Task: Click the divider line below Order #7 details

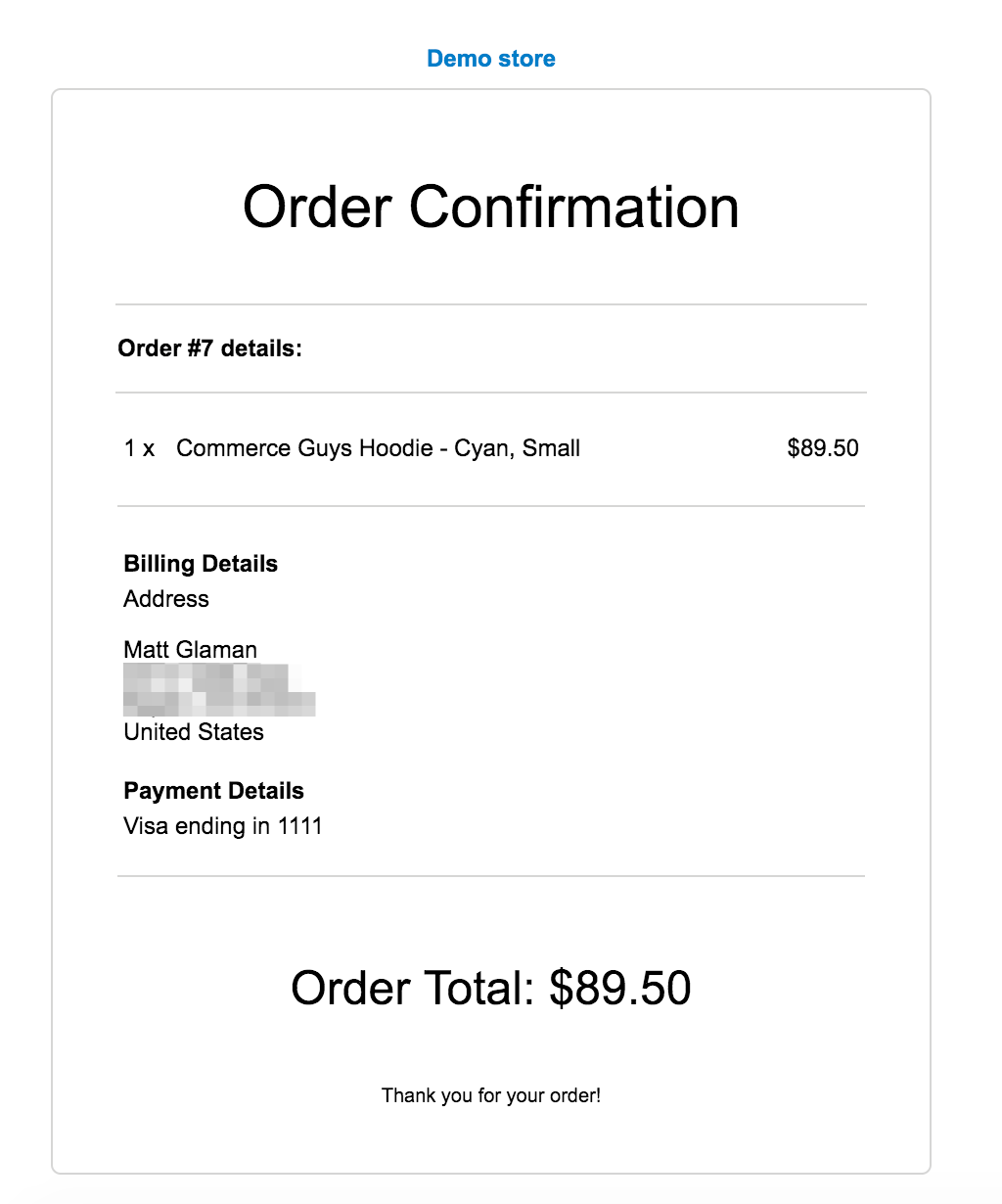Action: 491,393
